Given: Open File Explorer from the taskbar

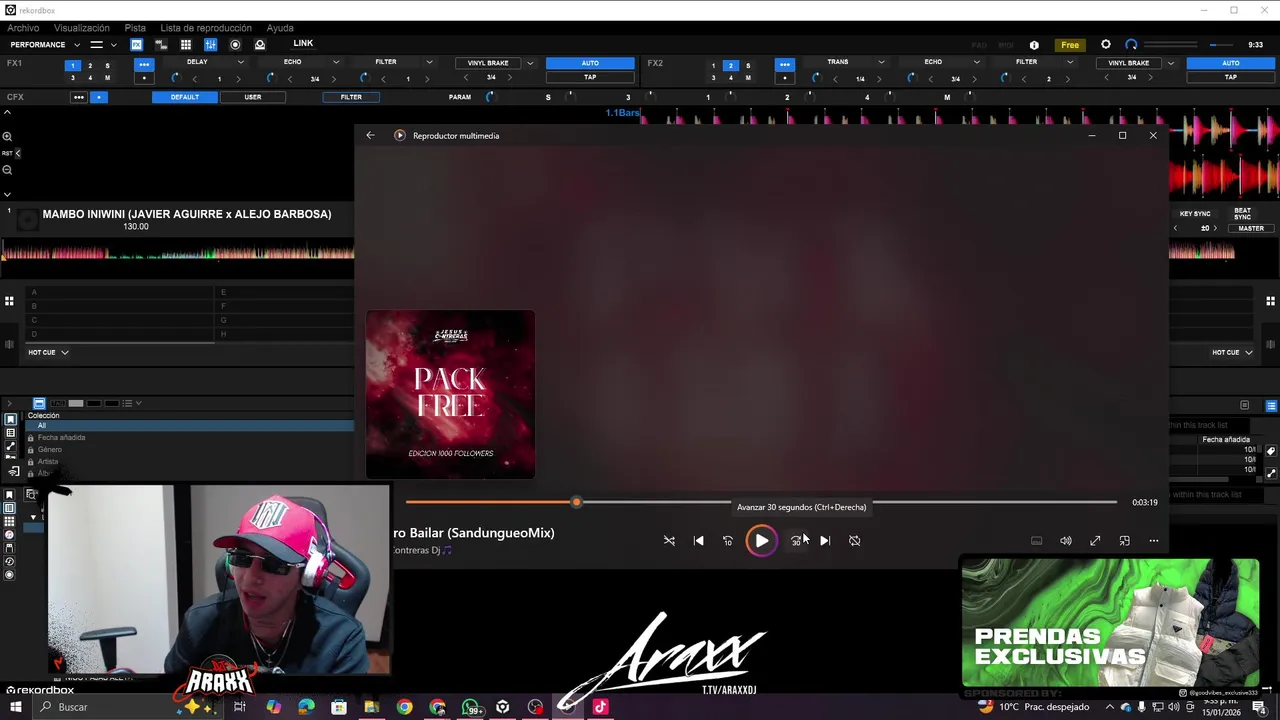Looking at the screenshot, I should point(371,707).
